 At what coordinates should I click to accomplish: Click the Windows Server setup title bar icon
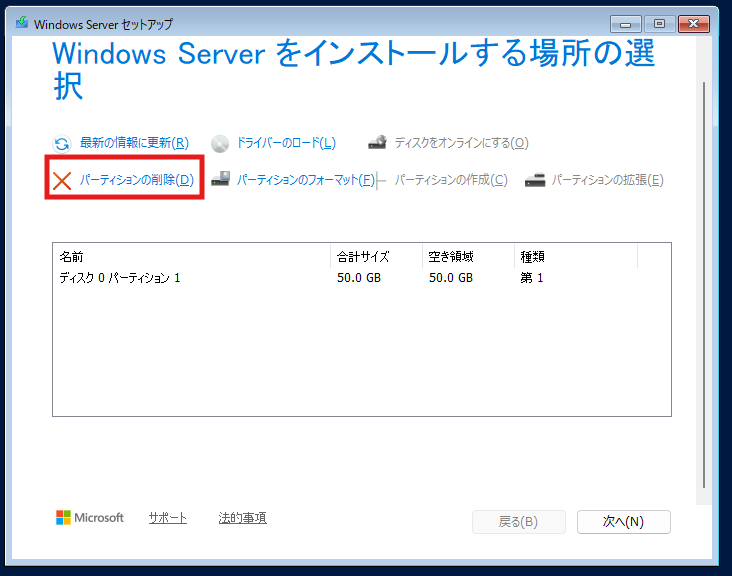click(21, 23)
